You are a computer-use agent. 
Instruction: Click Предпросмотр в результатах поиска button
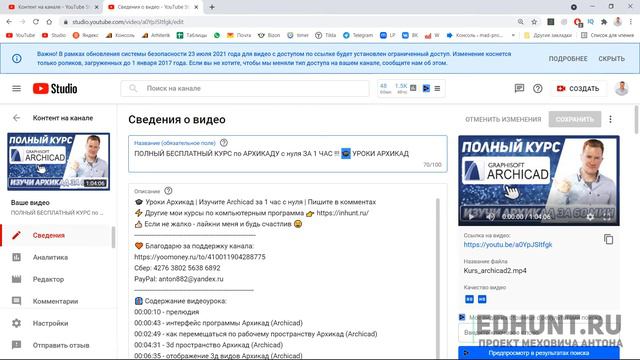539,353
